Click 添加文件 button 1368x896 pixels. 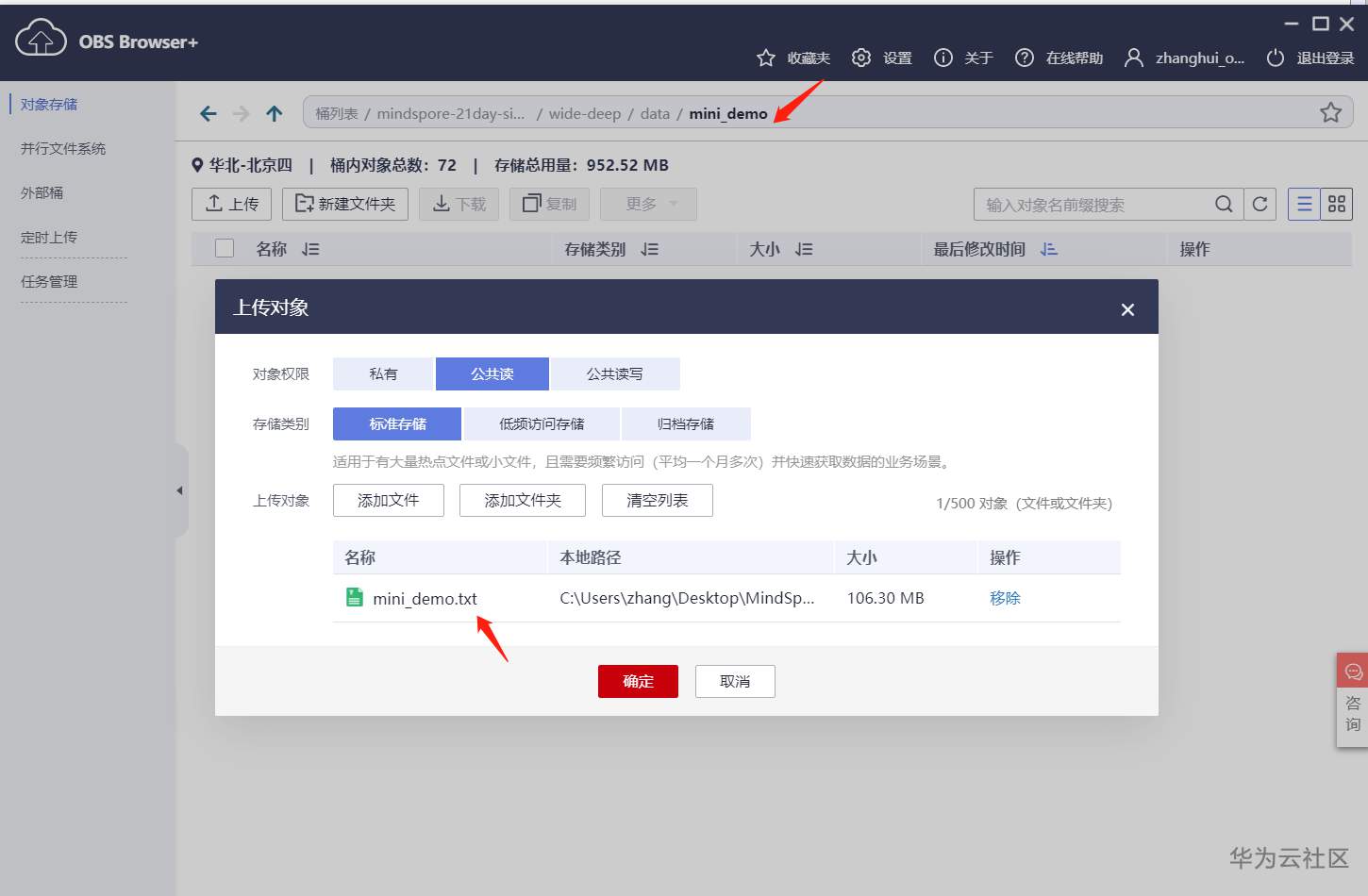[x=389, y=500]
